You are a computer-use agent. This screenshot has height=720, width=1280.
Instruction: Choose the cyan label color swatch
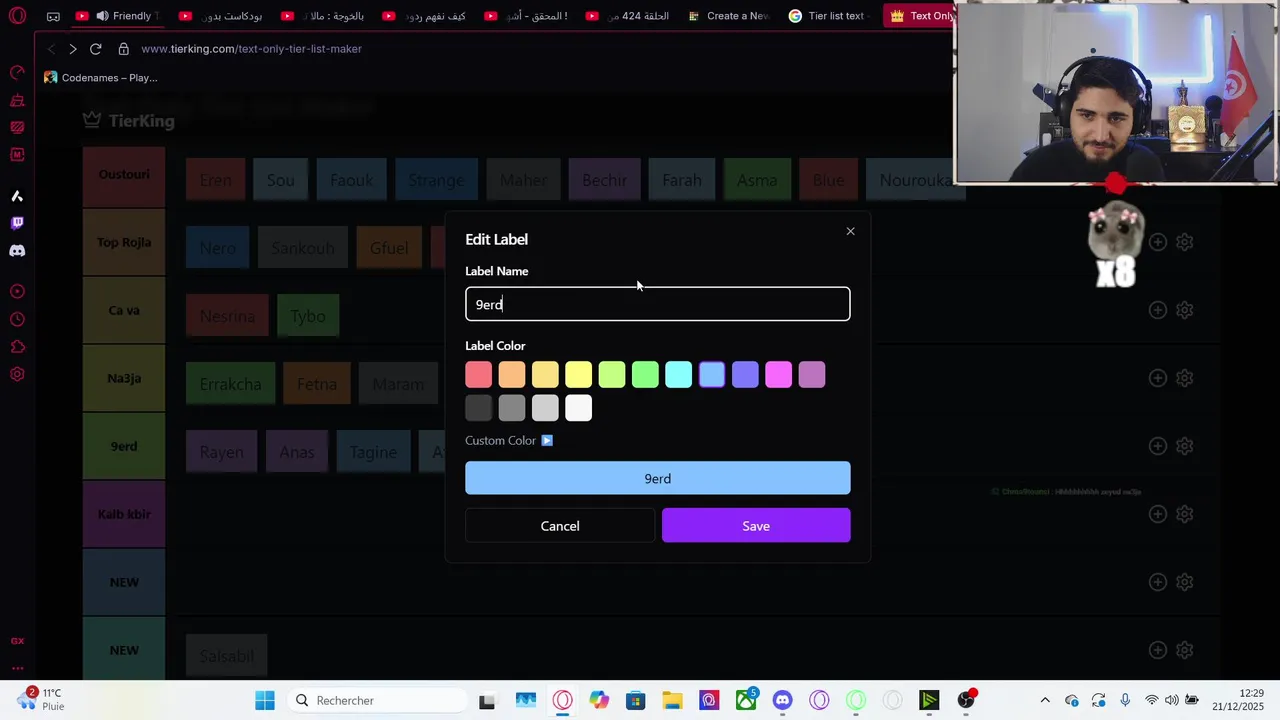tap(679, 375)
